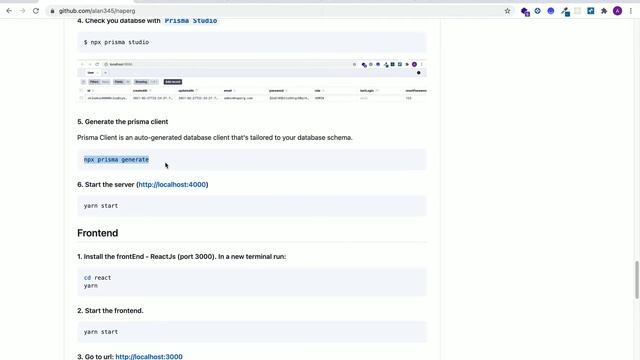Open the dark circular diamond extension icon
Image resolution: width=640 pixels, height=360 pixels.
coord(538,11)
